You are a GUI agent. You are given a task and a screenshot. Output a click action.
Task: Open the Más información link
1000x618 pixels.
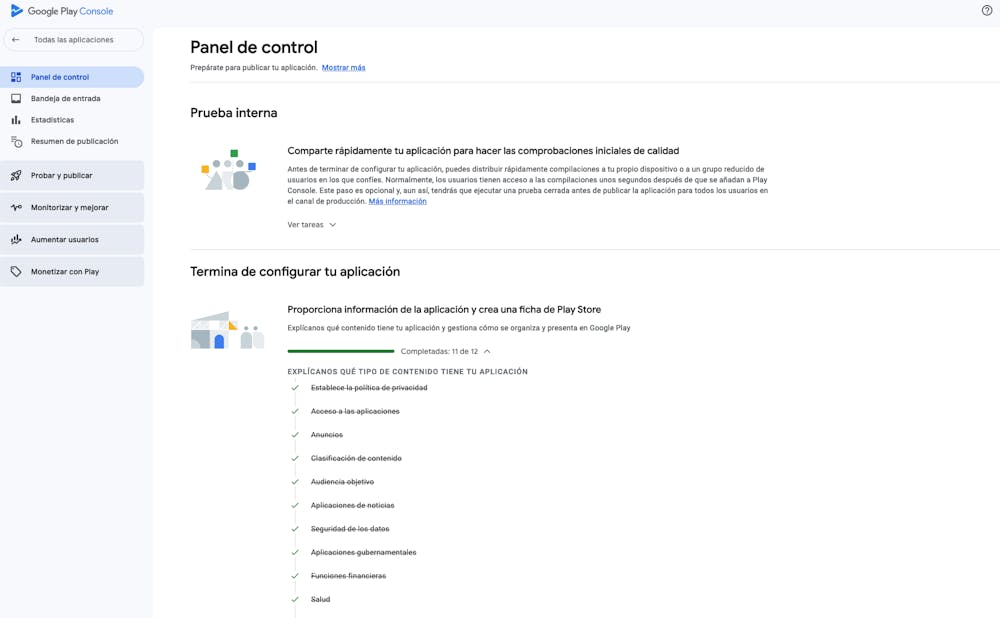click(x=397, y=201)
